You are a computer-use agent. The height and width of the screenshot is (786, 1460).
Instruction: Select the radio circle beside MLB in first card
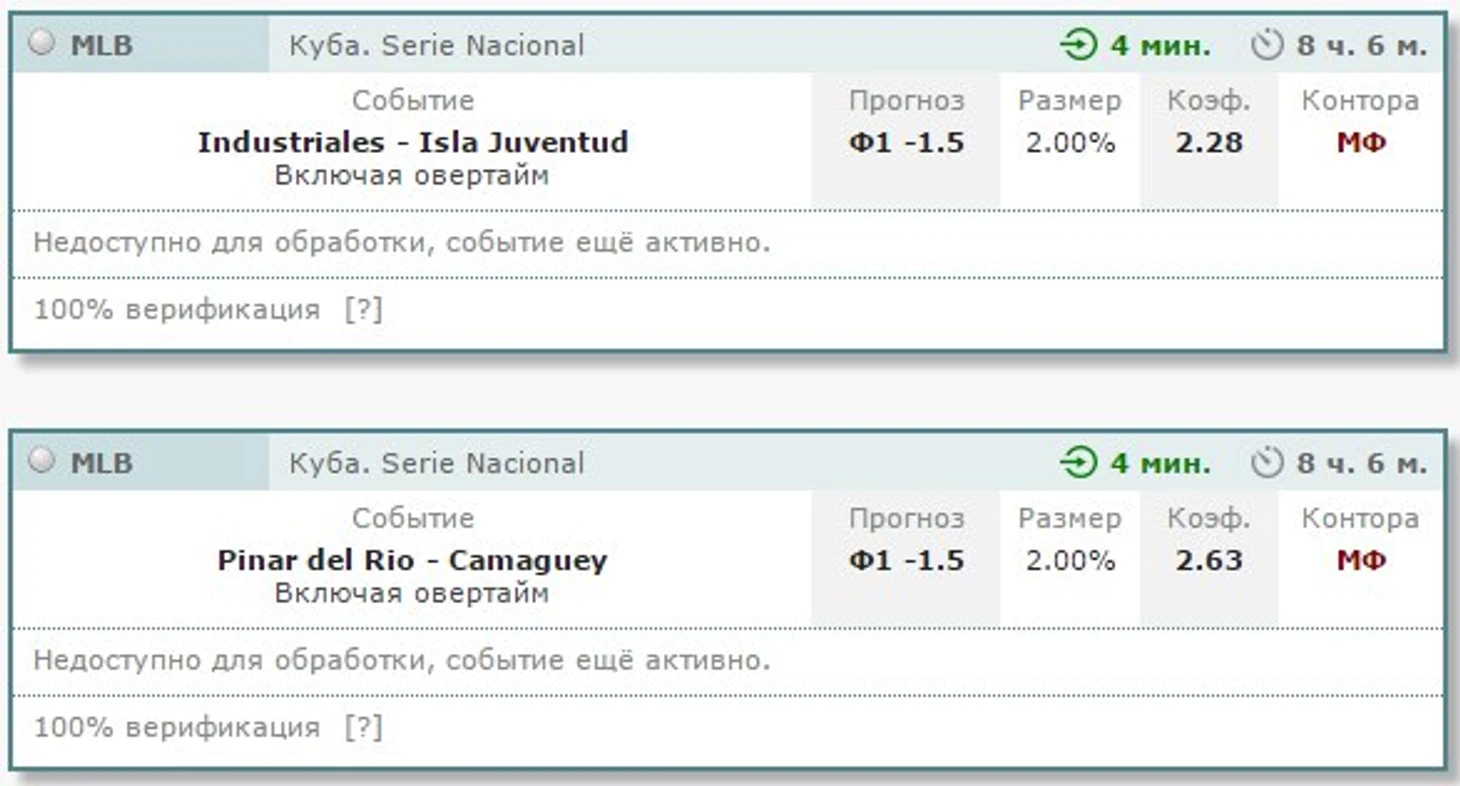coord(41,43)
